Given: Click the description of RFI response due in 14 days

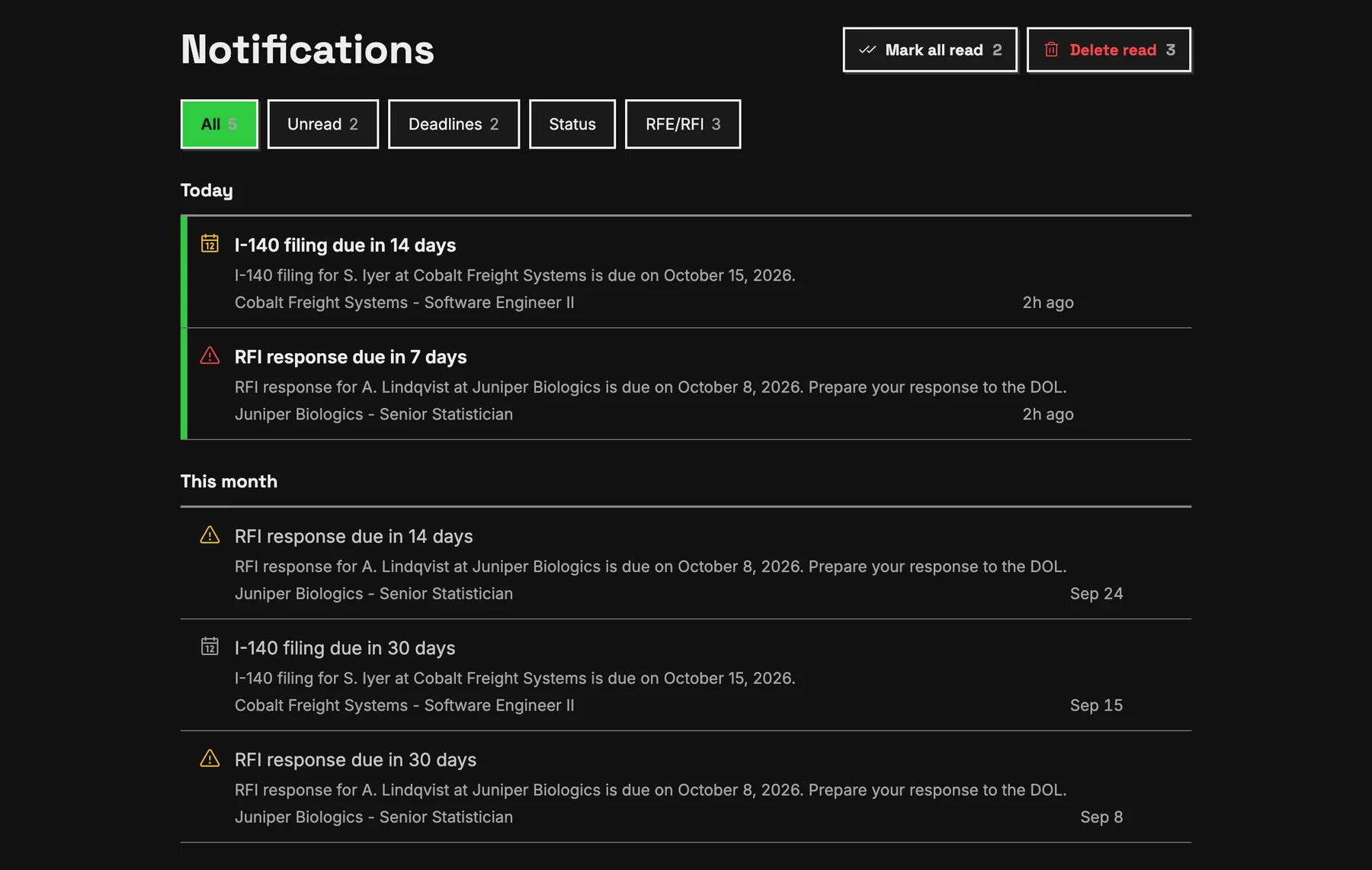Looking at the screenshot, I should coord(650,567).
